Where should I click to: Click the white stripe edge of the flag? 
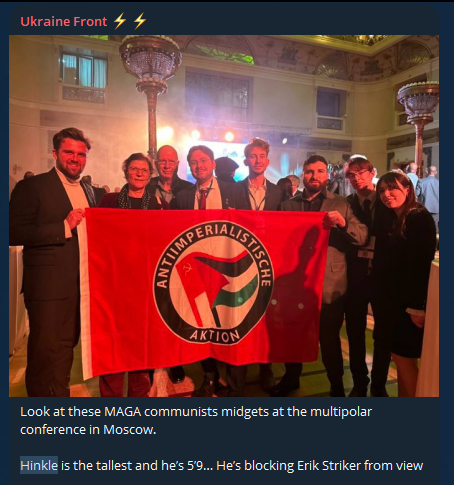pyautogui.click(x=84, y=293)
